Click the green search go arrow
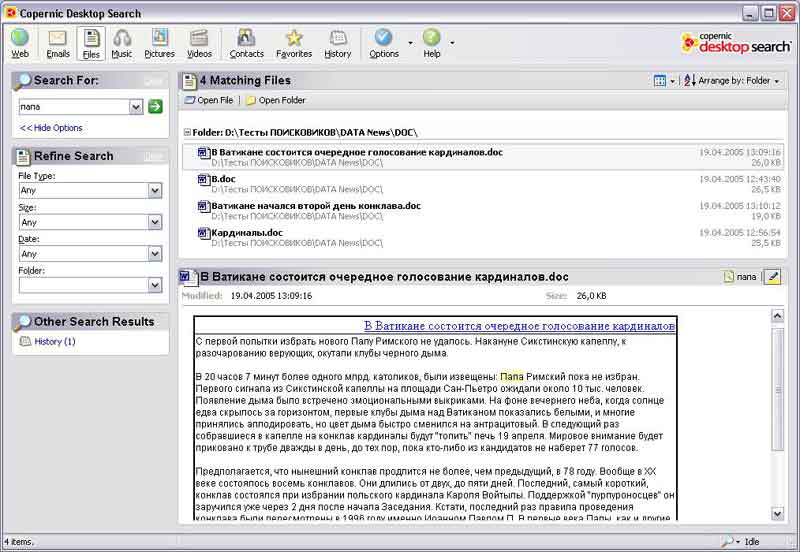Image resolution: width=800 pixels, height=552 pixels. [155, 106]
